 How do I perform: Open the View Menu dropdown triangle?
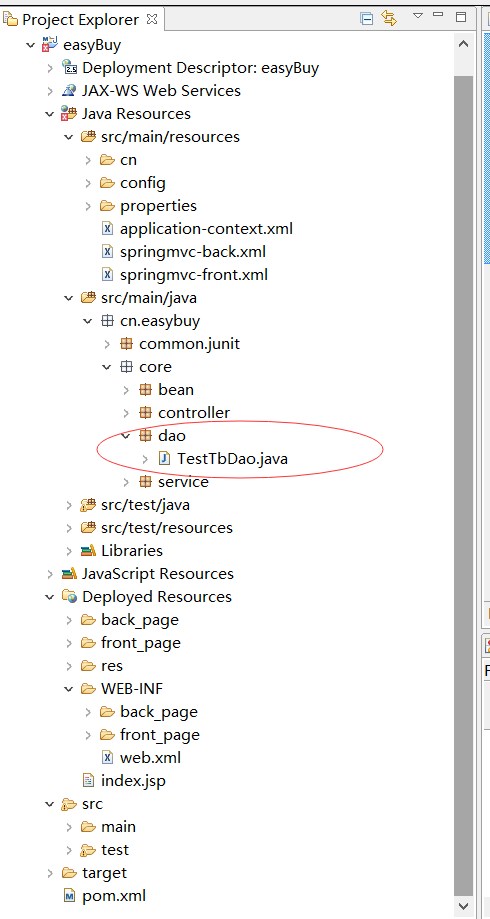point(418,16)
